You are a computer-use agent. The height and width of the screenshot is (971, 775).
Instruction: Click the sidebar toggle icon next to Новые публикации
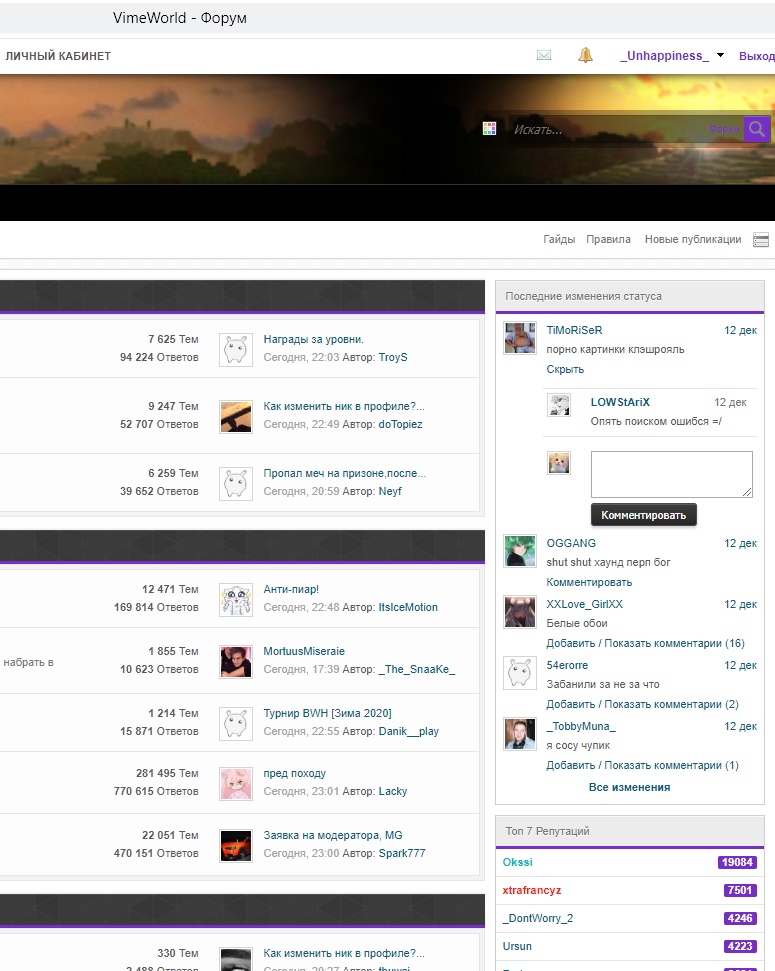[761, 240]
